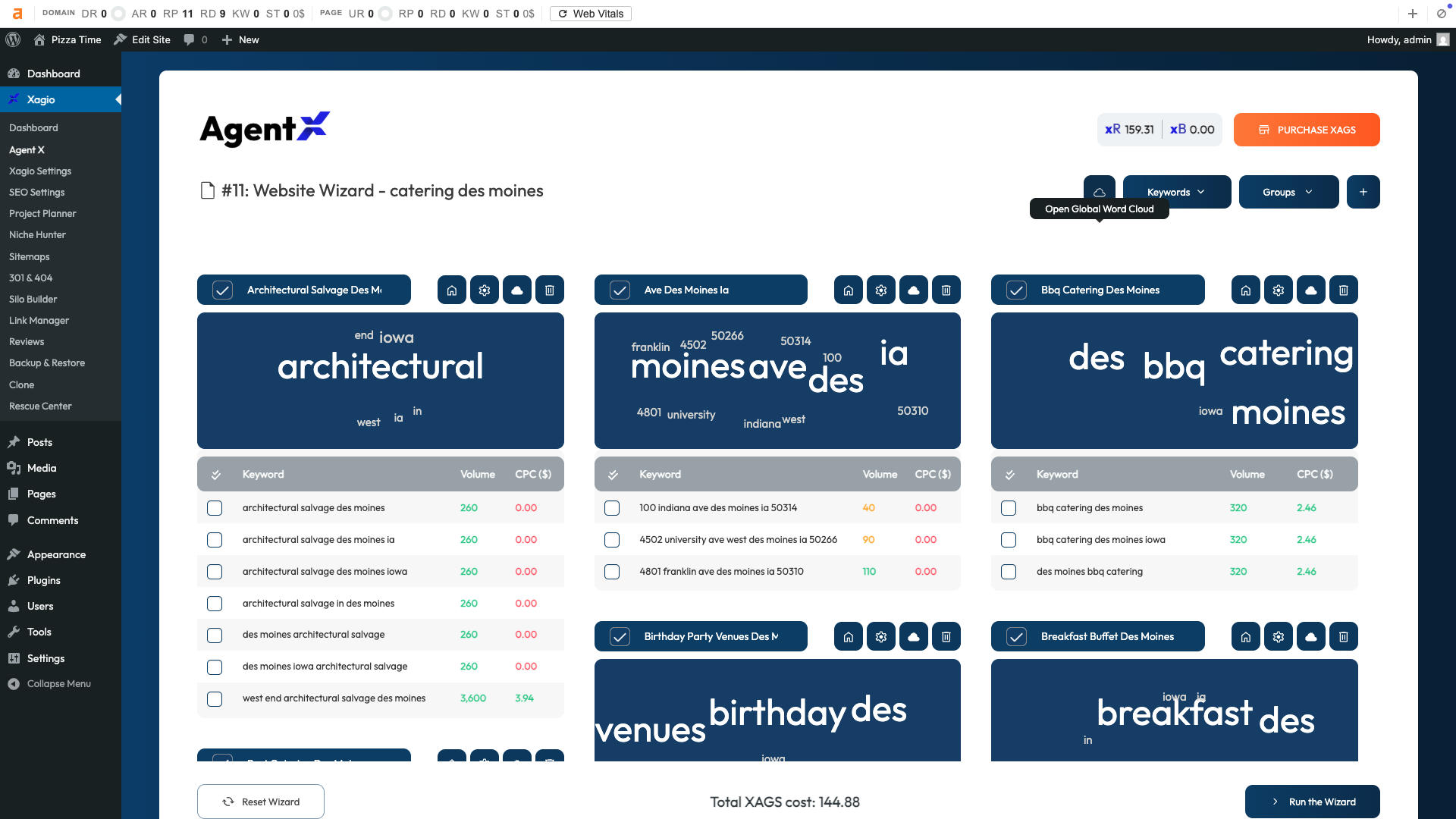Screen dimensions: 1456x819
Task: Click the word 'architectural' in word cloud
Action: coord(381,367)
